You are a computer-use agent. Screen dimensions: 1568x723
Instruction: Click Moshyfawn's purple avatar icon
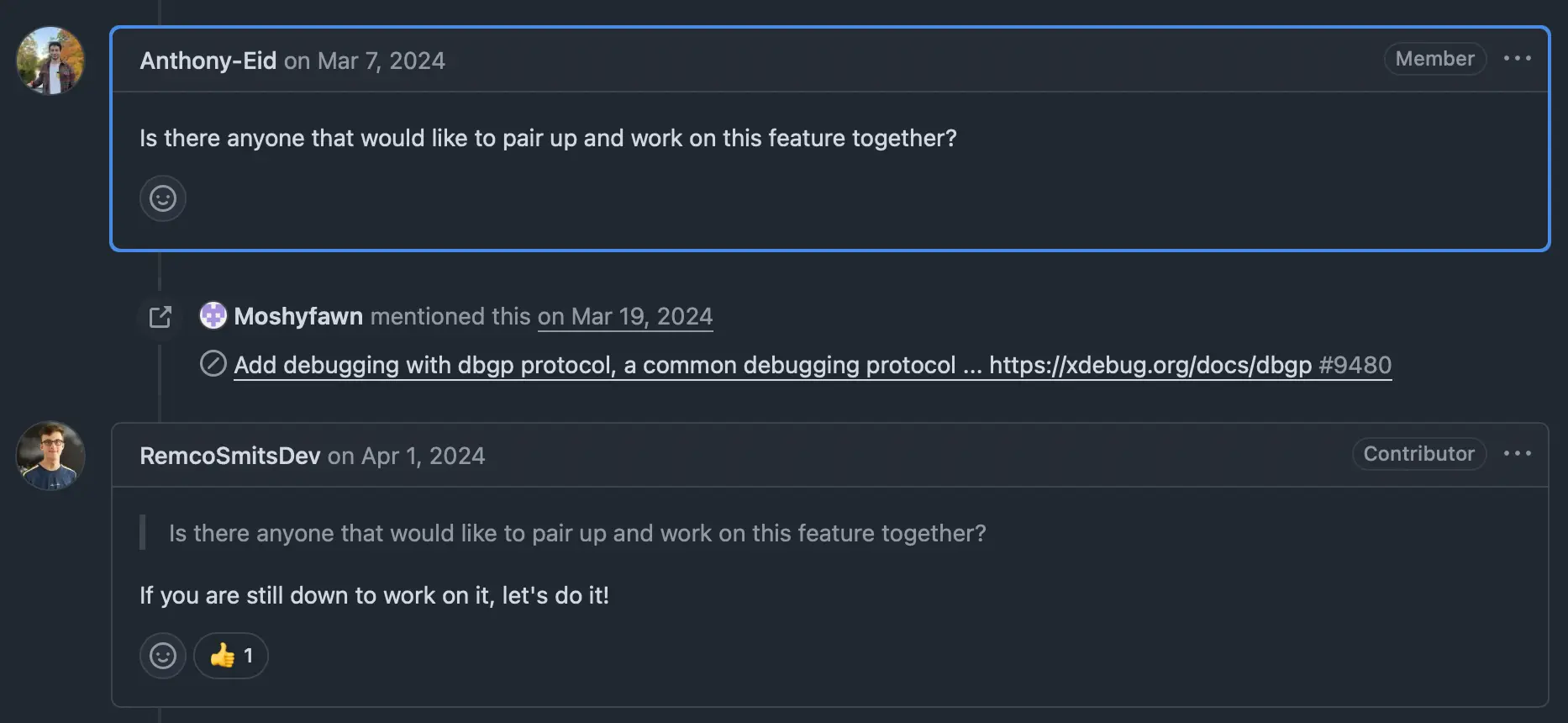point(213,315)
